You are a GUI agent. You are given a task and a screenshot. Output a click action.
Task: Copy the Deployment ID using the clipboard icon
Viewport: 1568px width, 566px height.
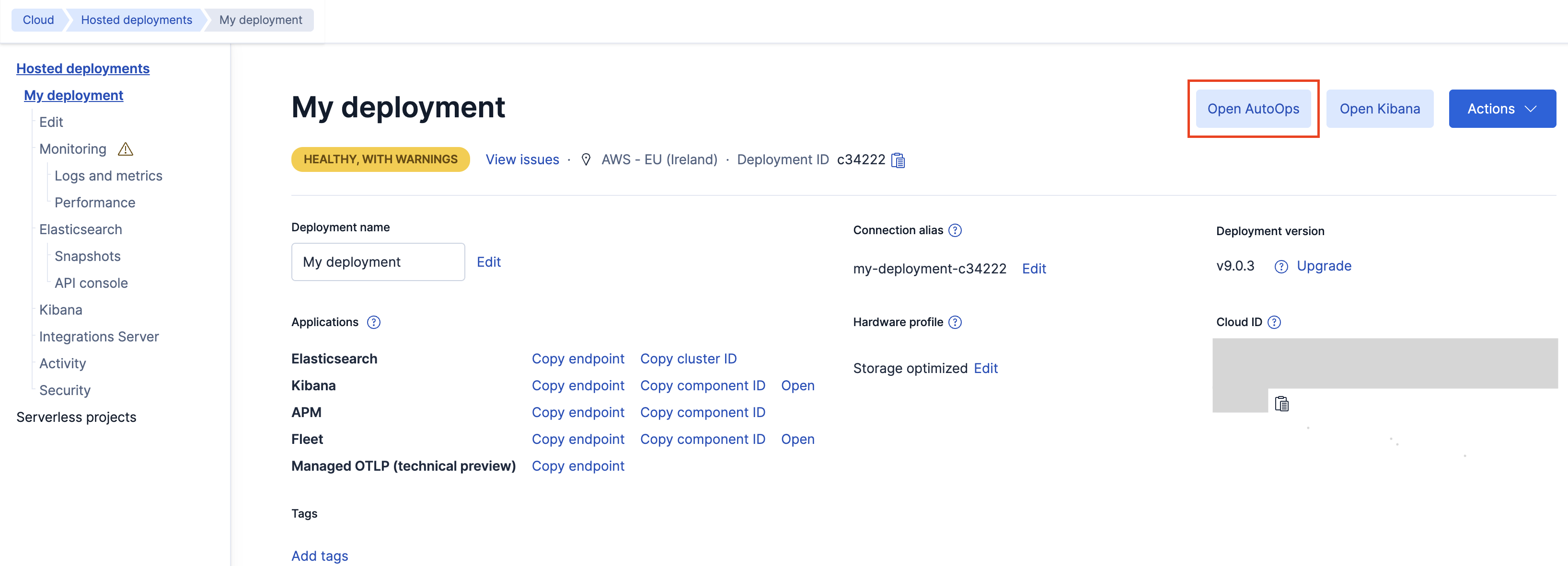[x=899, y=160]
